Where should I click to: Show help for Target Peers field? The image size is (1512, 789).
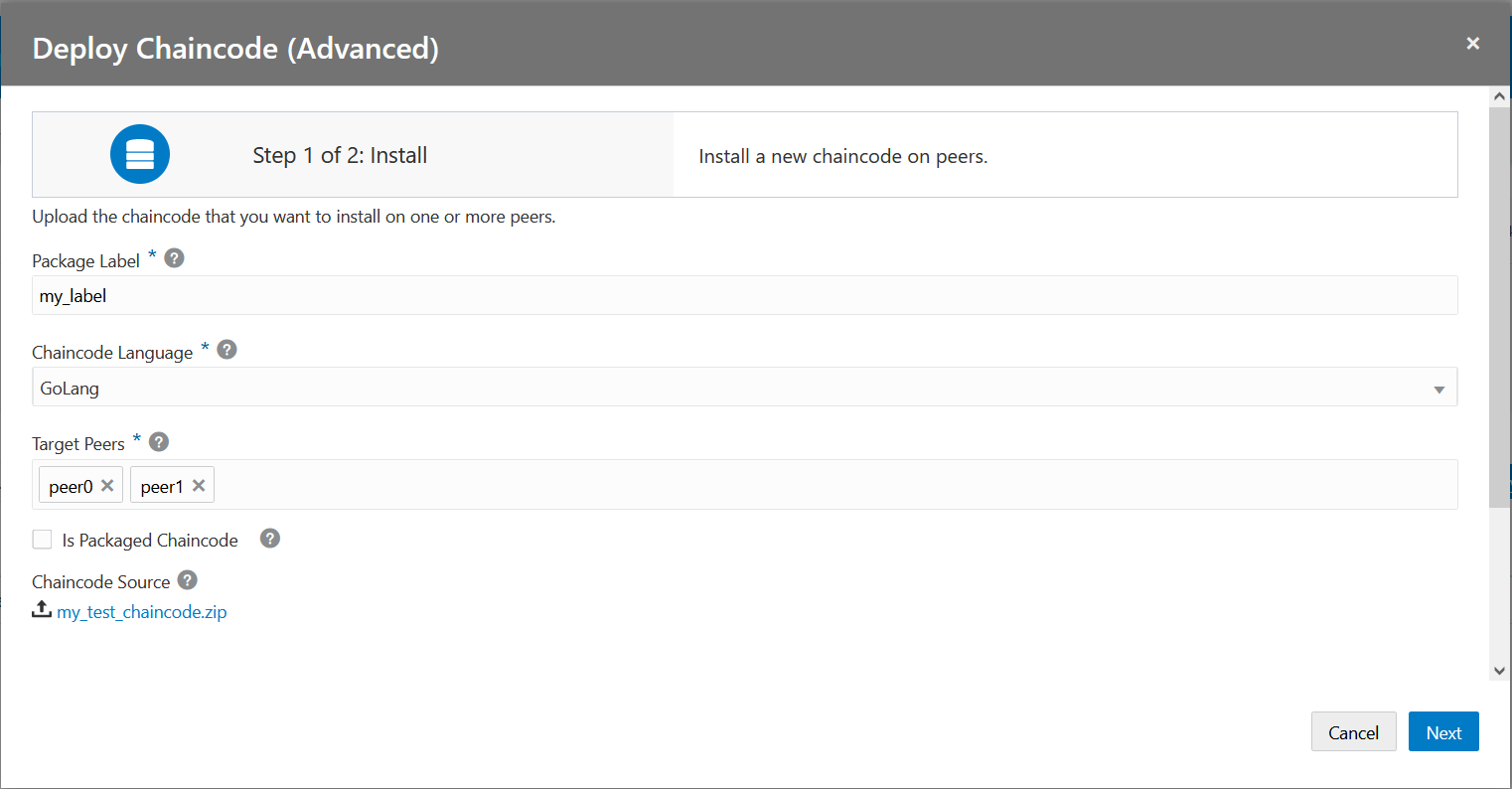159,441
